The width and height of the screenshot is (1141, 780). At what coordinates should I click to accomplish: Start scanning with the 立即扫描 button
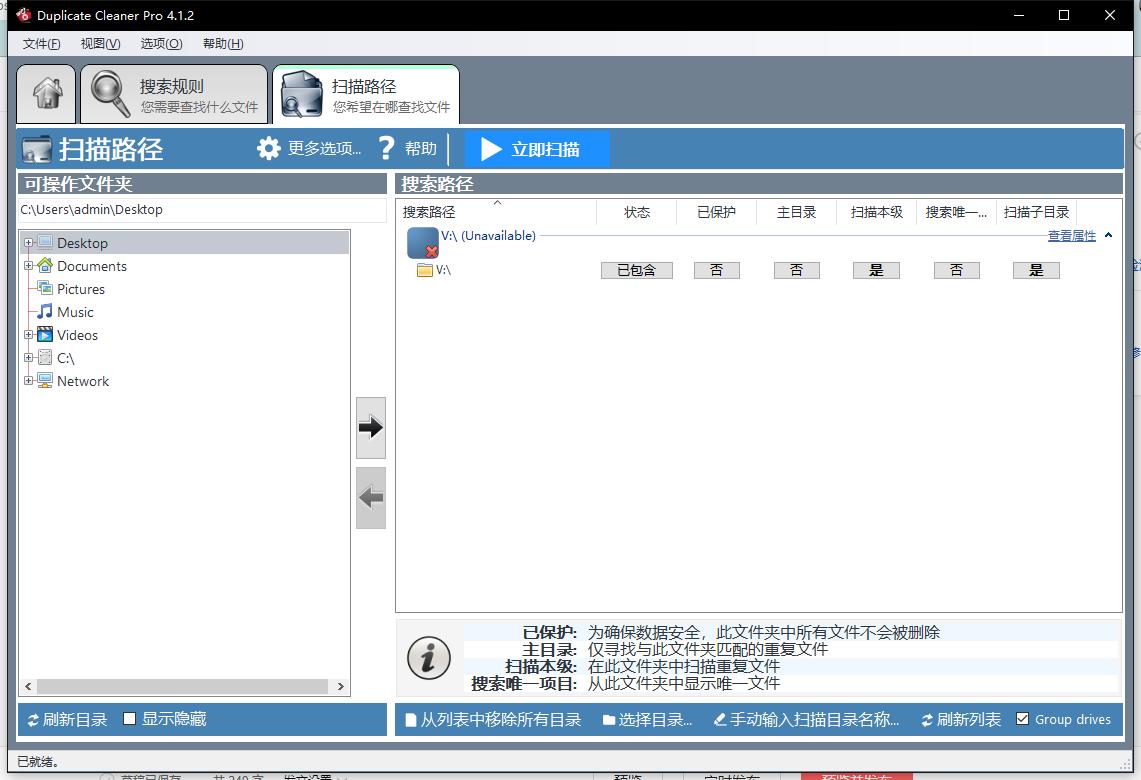coord(536,148)
